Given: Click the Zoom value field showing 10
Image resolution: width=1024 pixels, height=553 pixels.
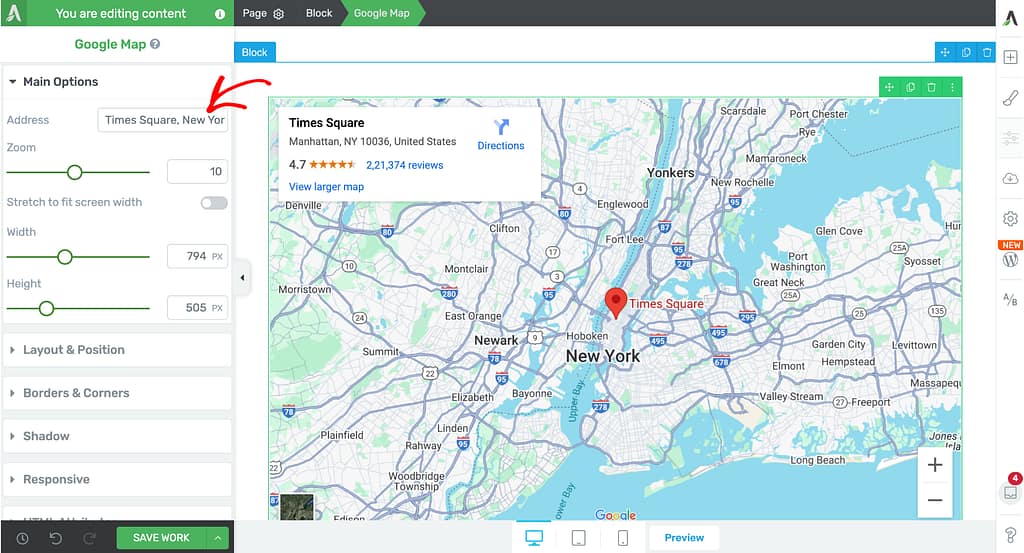Looking at the screenshot, I should pos(198,172).
